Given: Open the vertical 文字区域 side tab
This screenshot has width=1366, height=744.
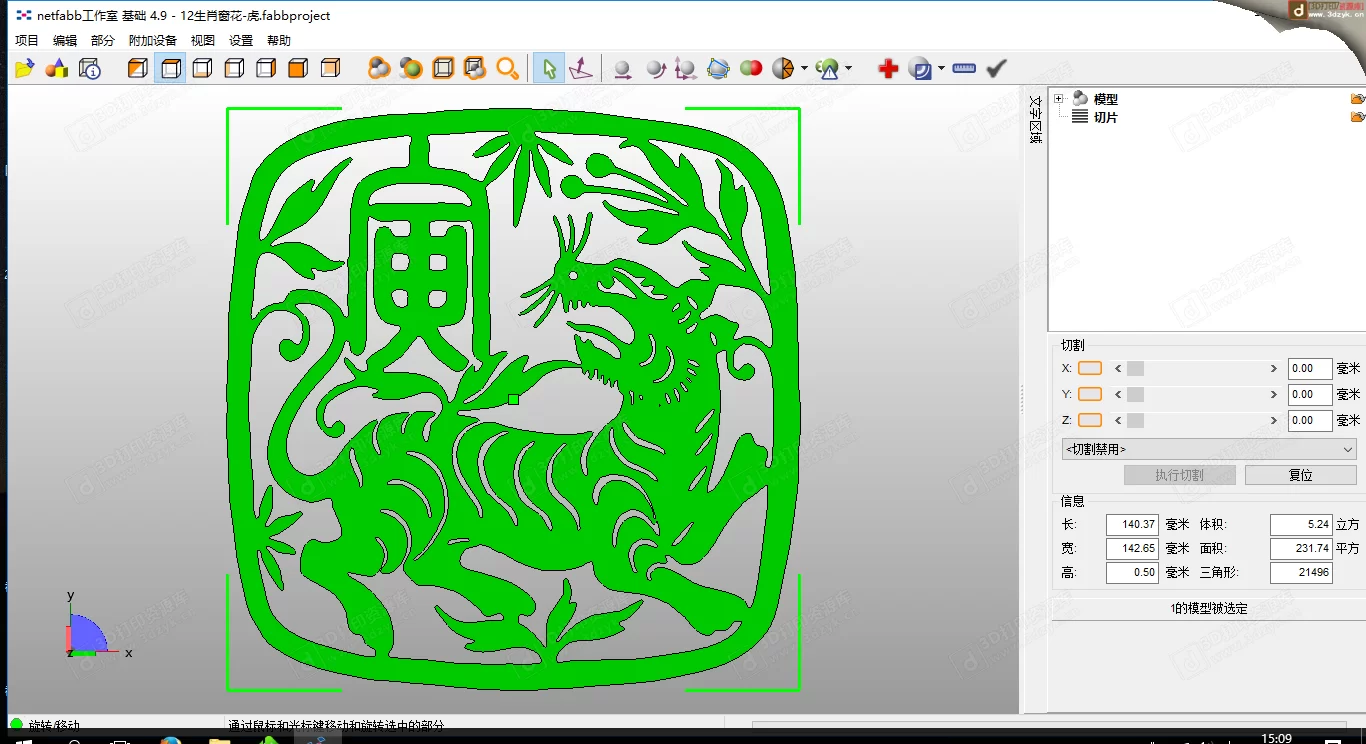Looking at the screenshot, I should [1035, 120].
